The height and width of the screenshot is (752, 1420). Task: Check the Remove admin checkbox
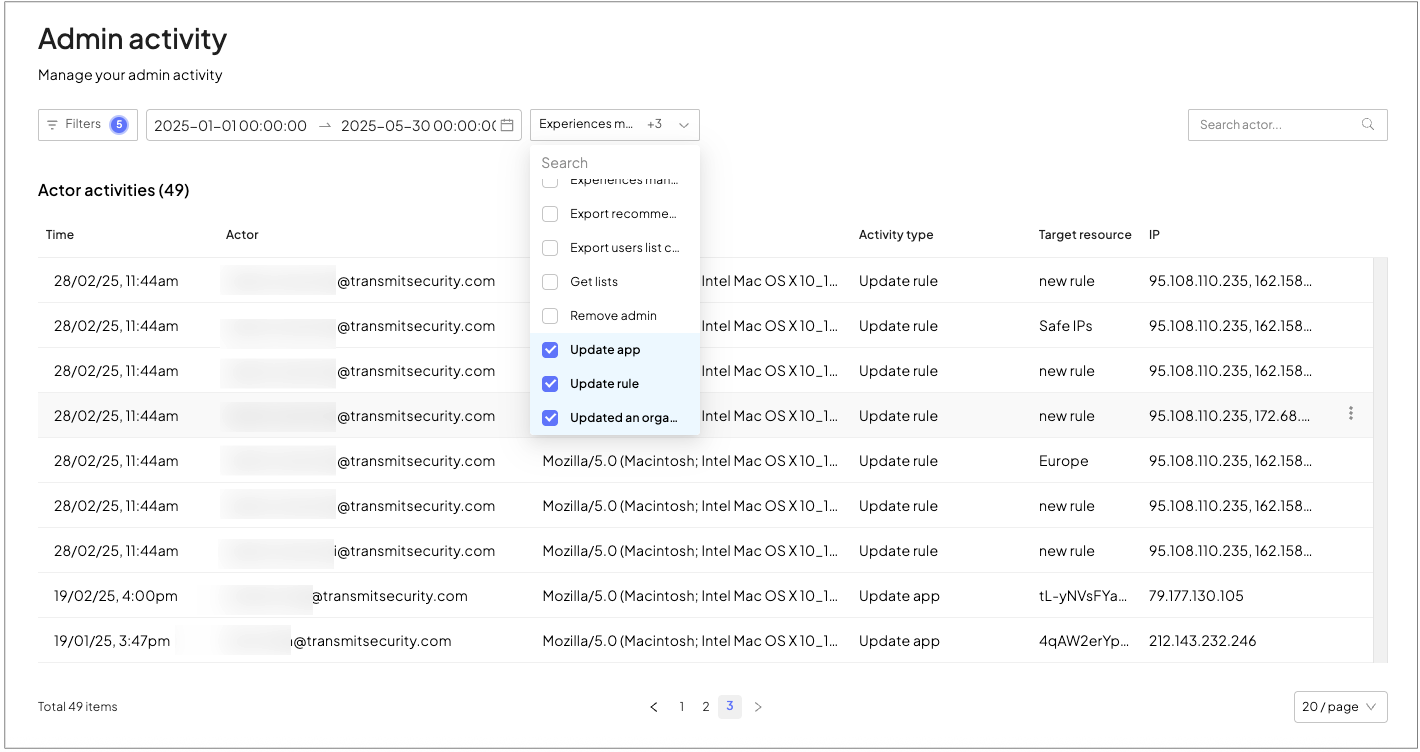(x=550, y=316)
